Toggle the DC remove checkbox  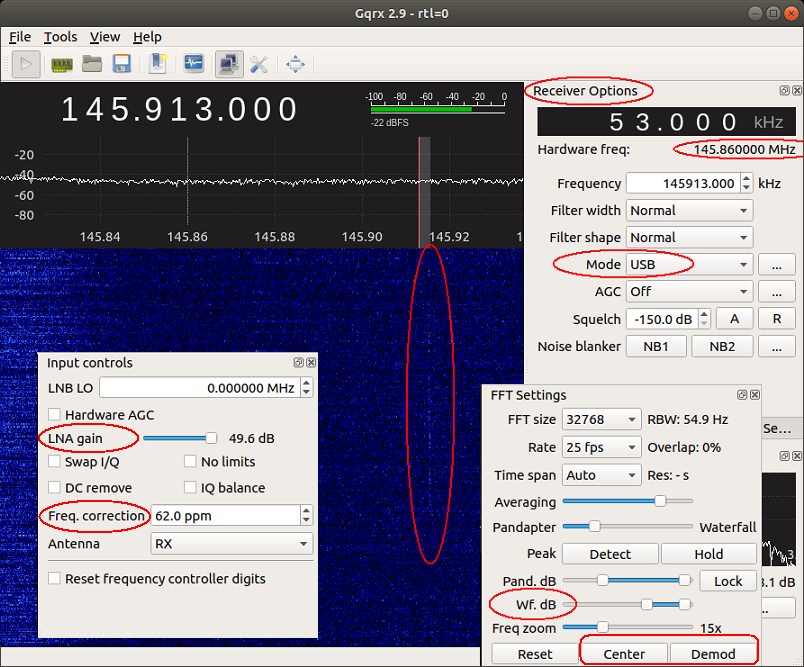click(x=54, y=487)
